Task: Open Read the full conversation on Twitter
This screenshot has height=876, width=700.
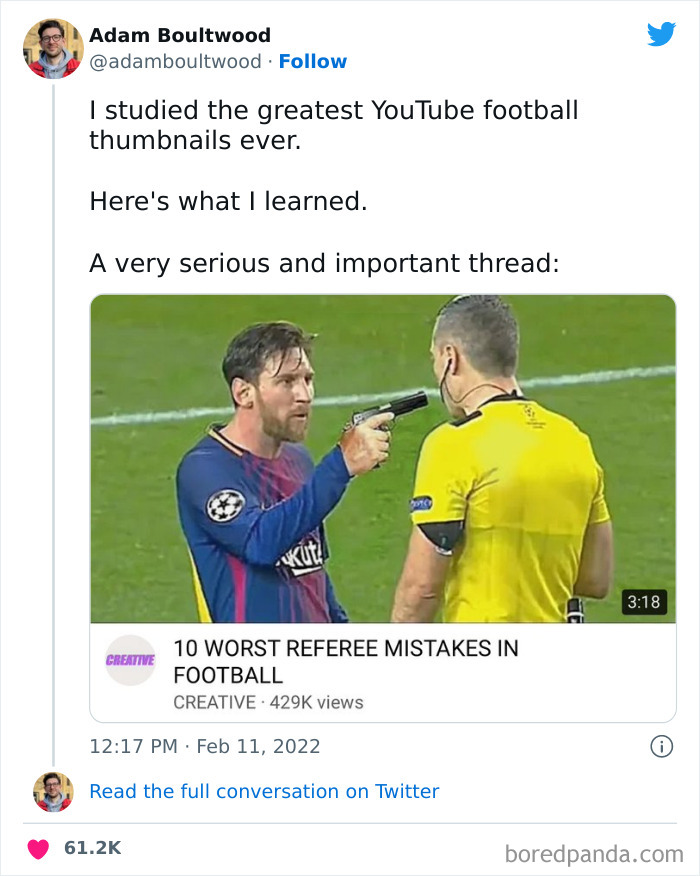Action: pos(265,791)
